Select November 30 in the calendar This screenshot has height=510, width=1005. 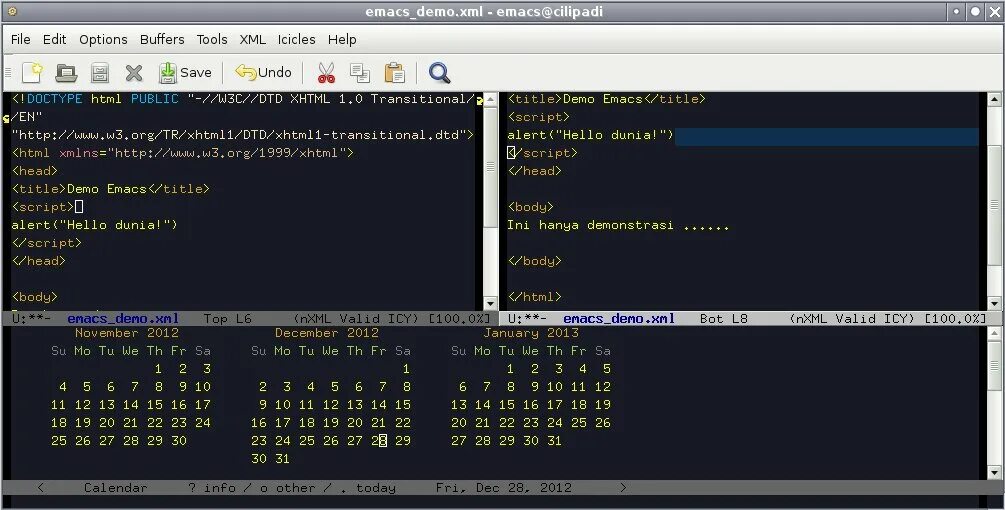179,440
